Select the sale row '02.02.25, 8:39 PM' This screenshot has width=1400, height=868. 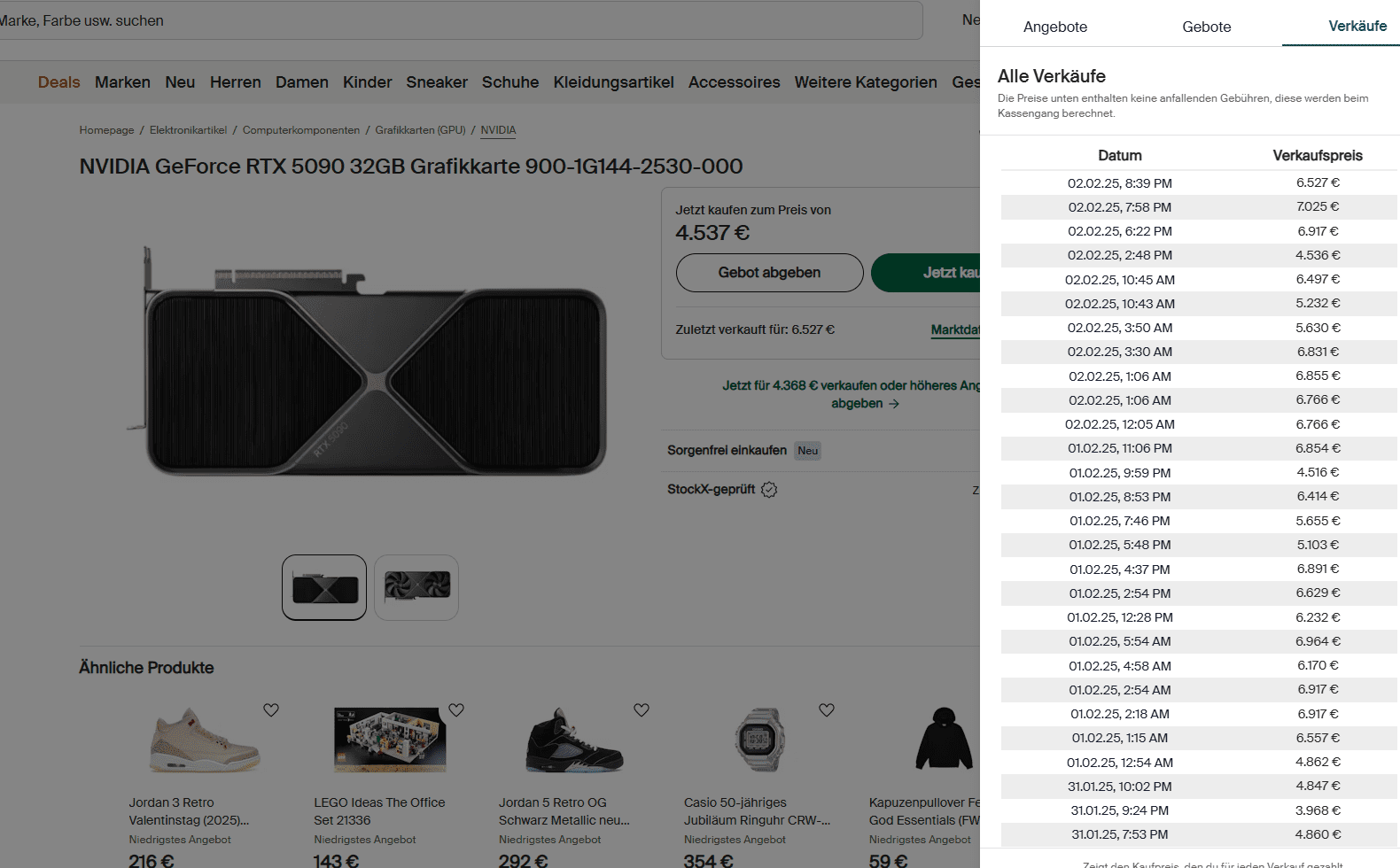tap(1199, 183)
